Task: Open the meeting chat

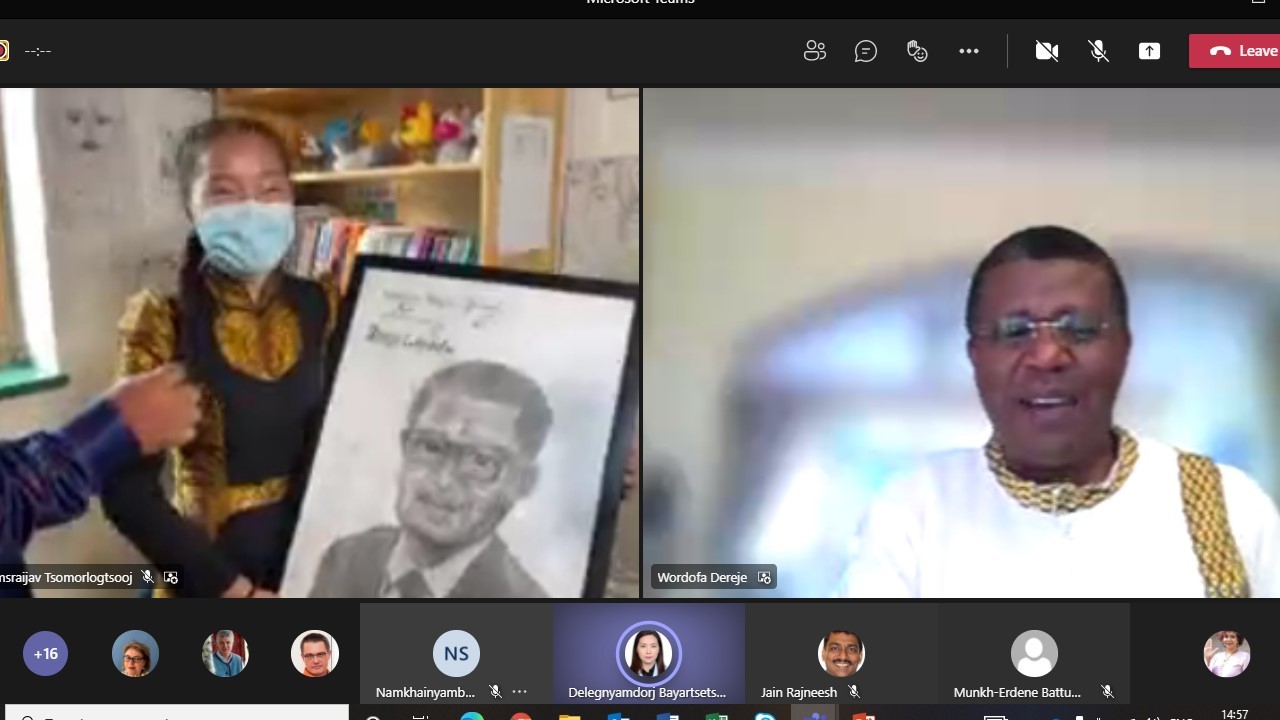Action: pyautogui.click(x=866, y=51)
